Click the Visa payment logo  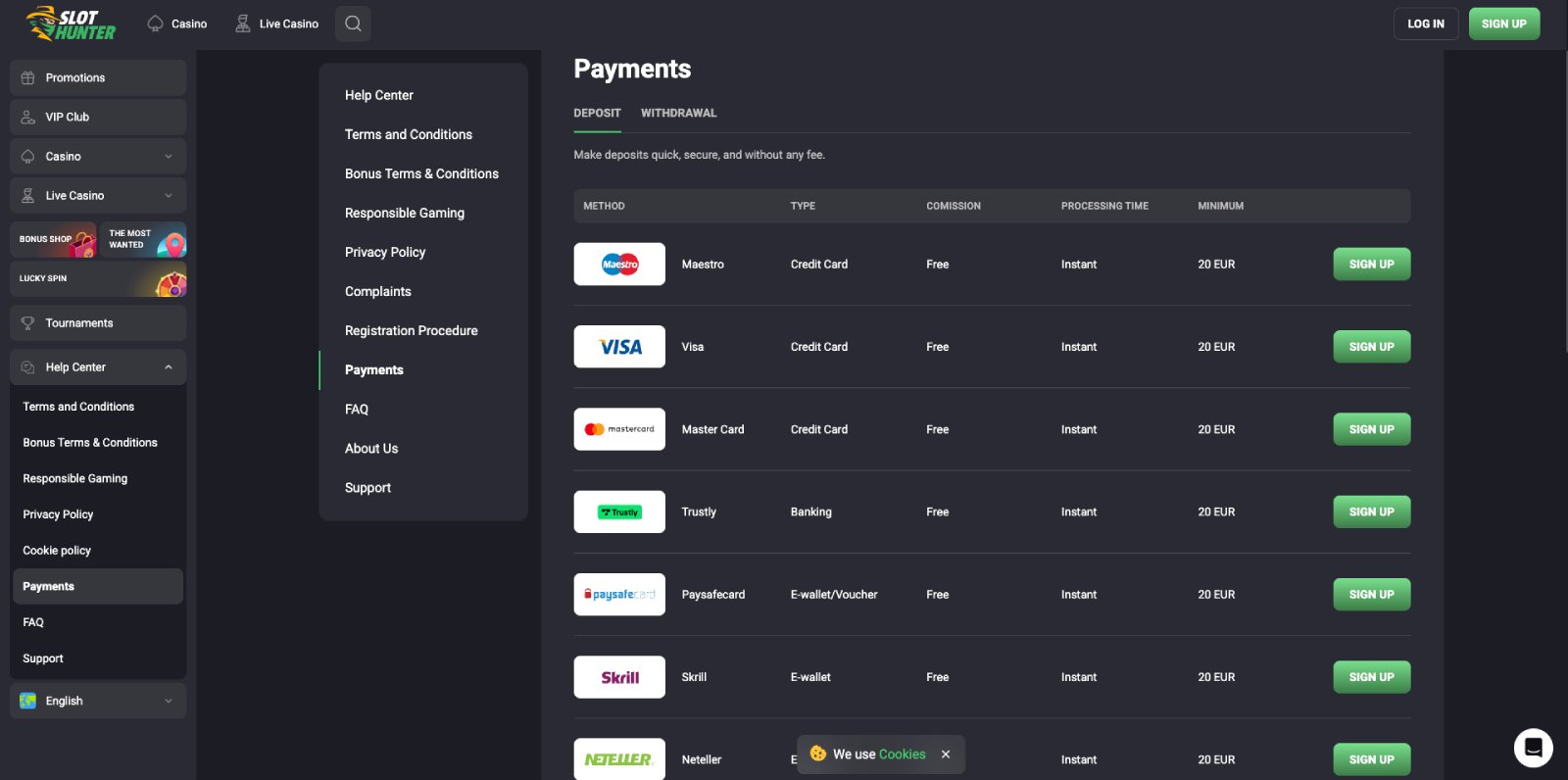click(x=619, y=347)
